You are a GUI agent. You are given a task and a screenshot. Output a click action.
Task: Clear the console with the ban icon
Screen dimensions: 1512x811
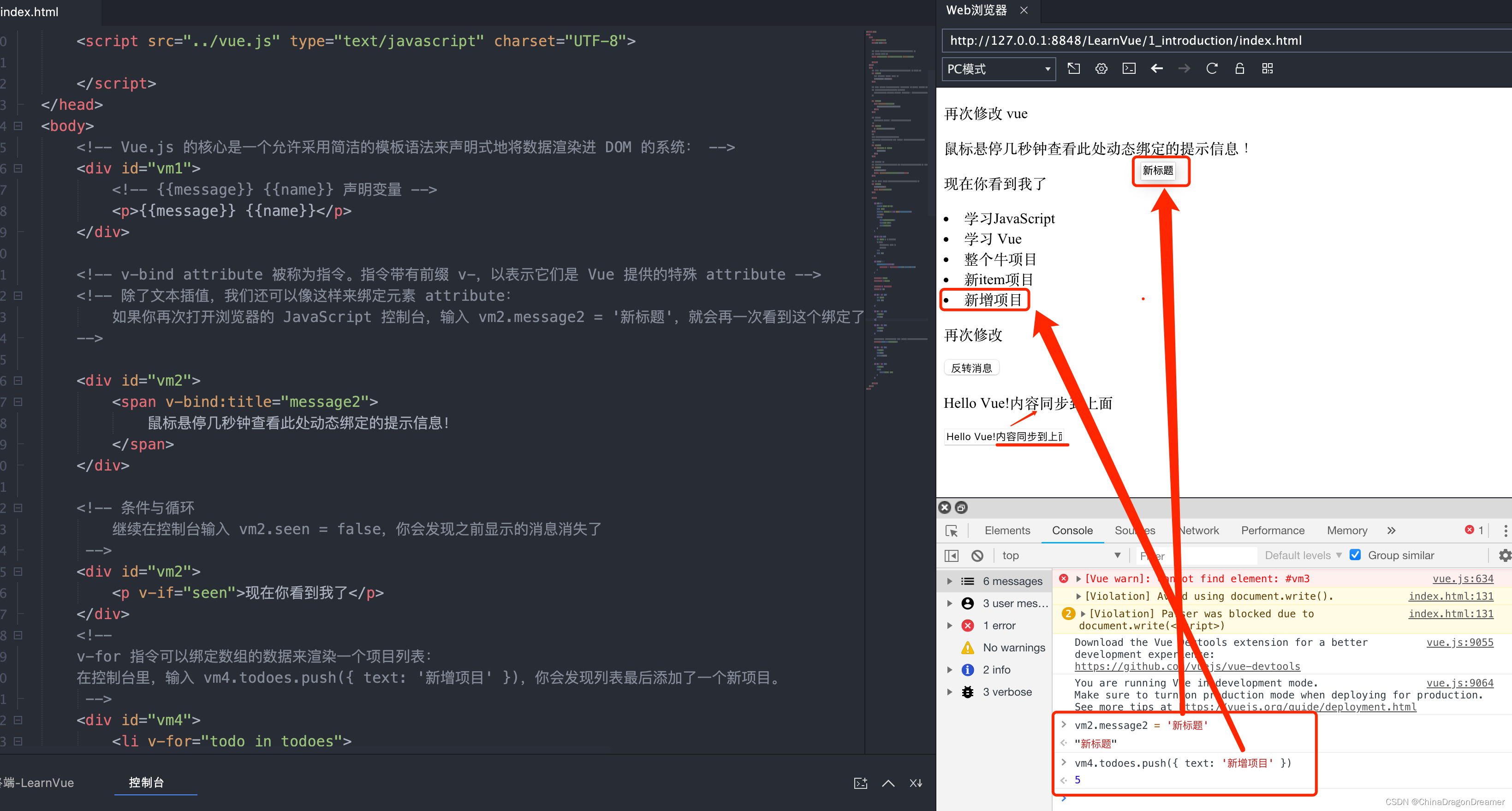click(x=976, y=555)
